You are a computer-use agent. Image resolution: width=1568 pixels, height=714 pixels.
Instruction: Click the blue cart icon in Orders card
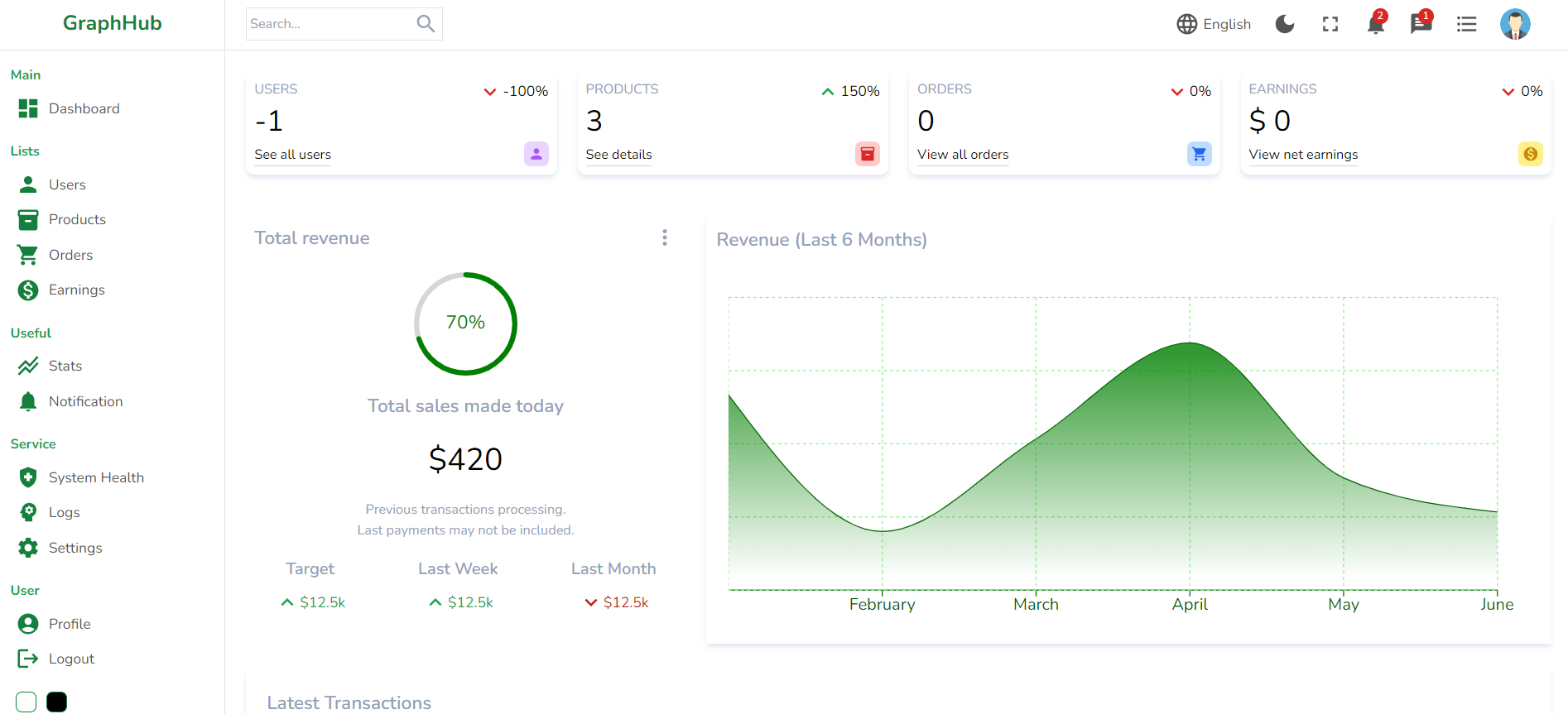point(1198,154)
